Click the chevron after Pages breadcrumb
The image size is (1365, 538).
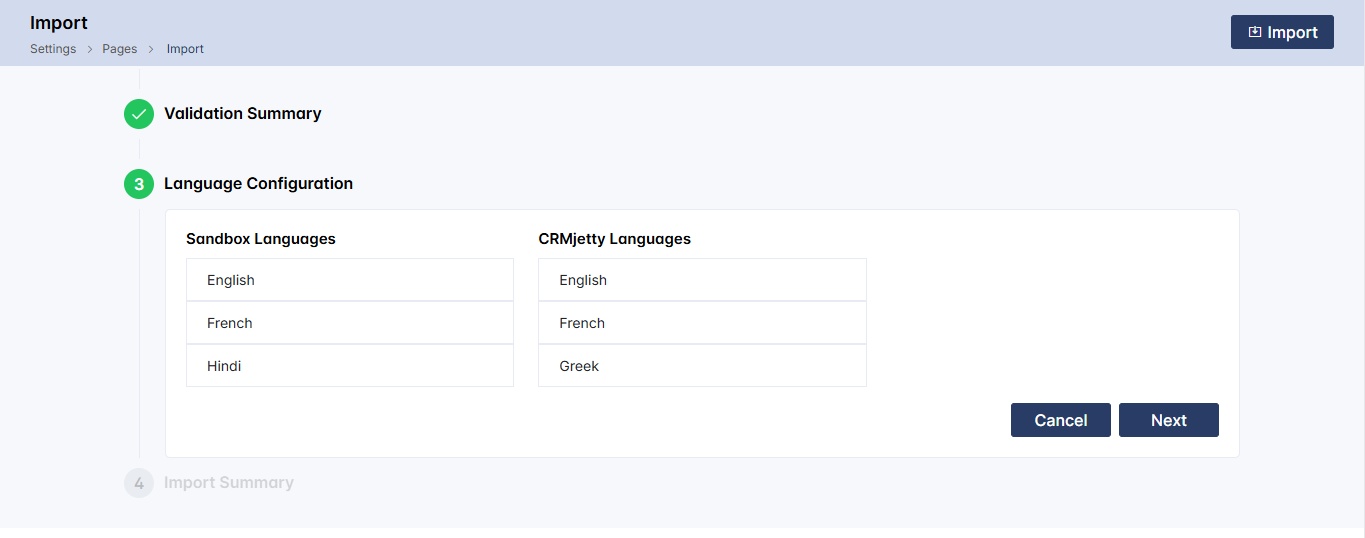[x=152, y=49]
